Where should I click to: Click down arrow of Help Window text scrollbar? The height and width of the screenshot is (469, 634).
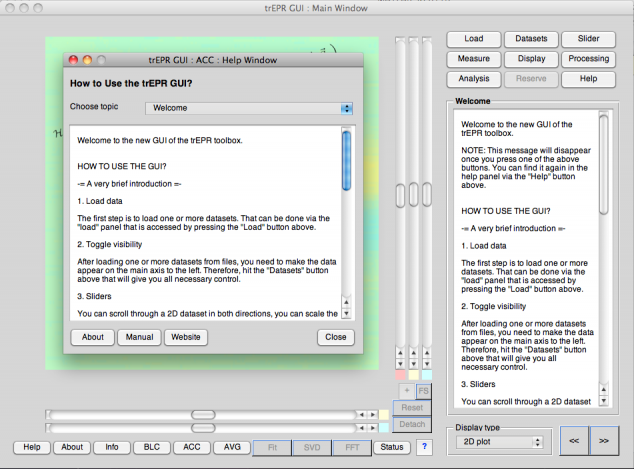coord(346,313)
